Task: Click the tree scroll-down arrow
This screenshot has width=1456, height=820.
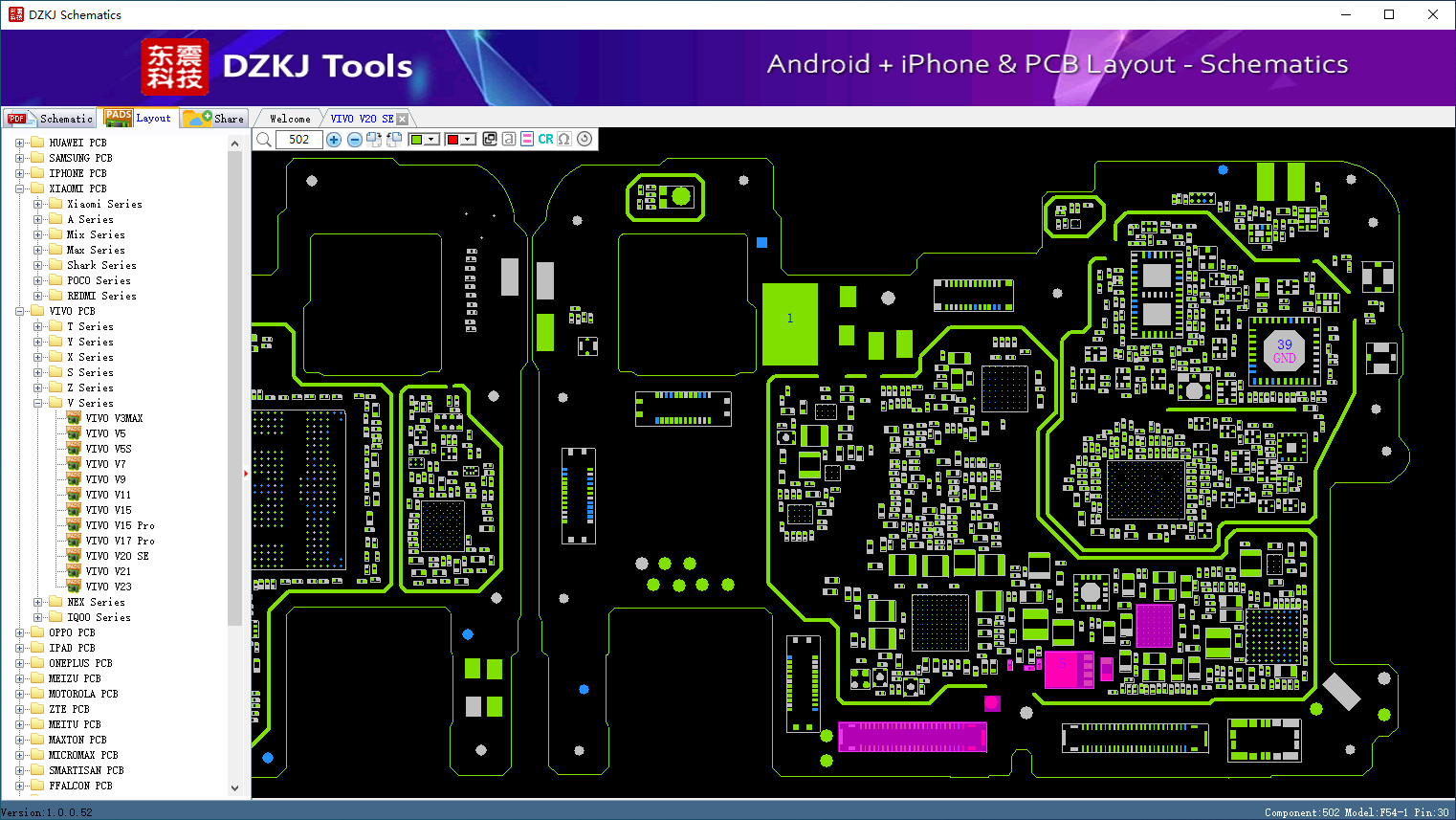Action: point(235,788)
